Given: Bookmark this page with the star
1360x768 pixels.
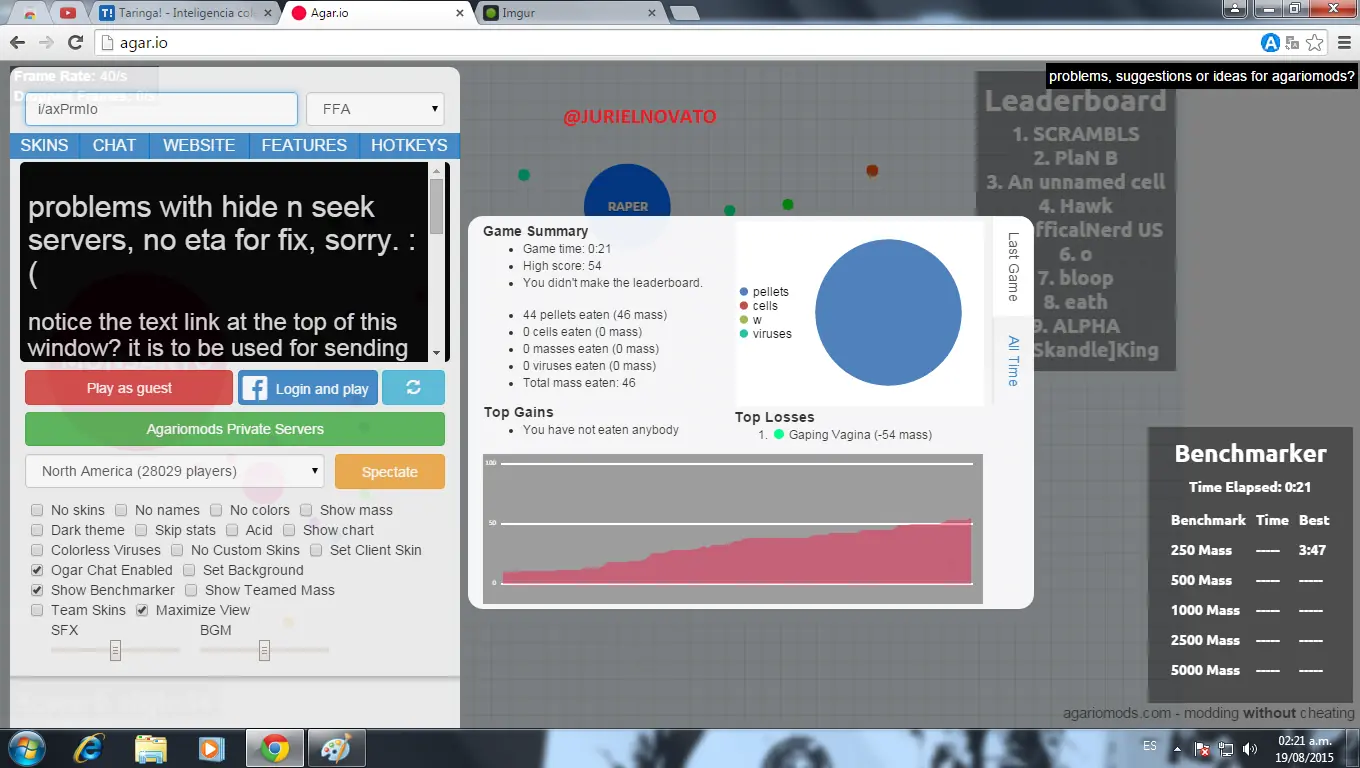Looking at the screenshot, I should click(x=1315, y=42).
